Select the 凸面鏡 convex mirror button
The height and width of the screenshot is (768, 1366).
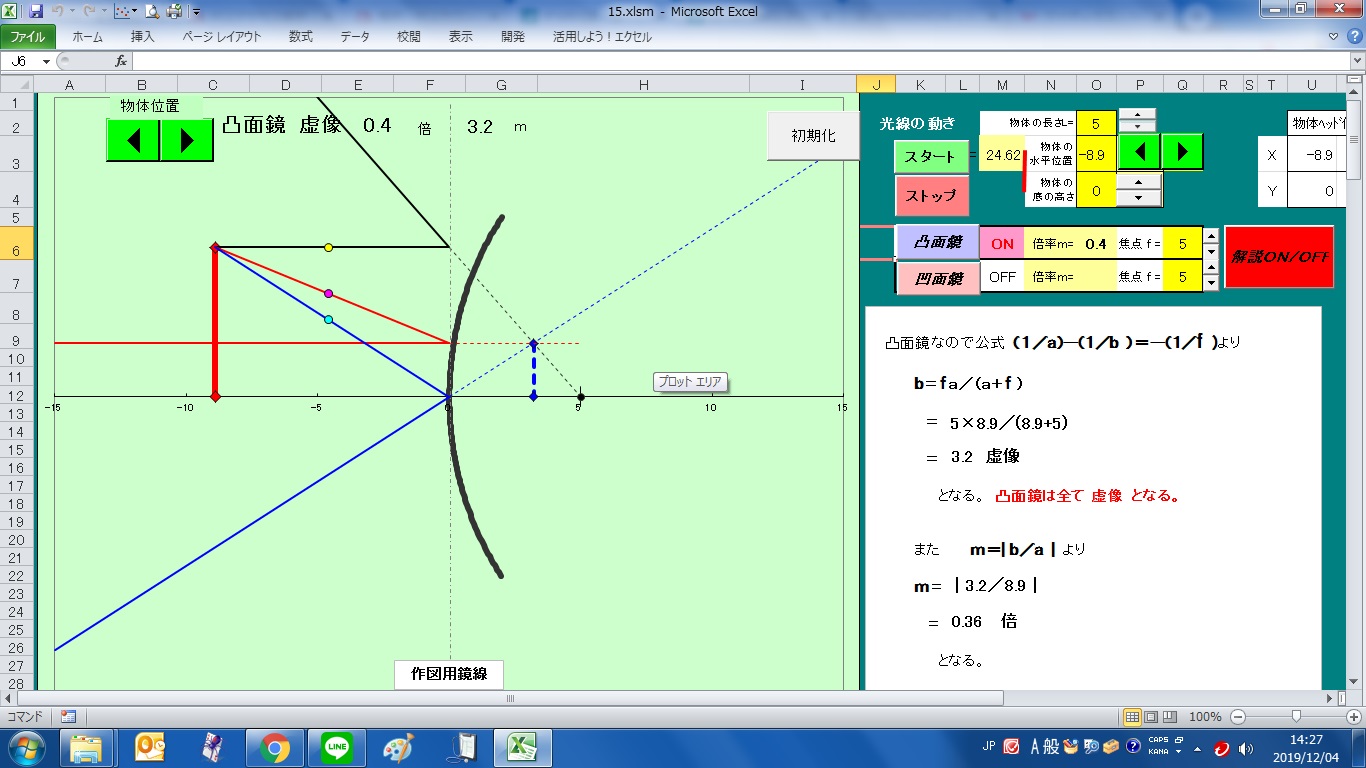point(936,243)
